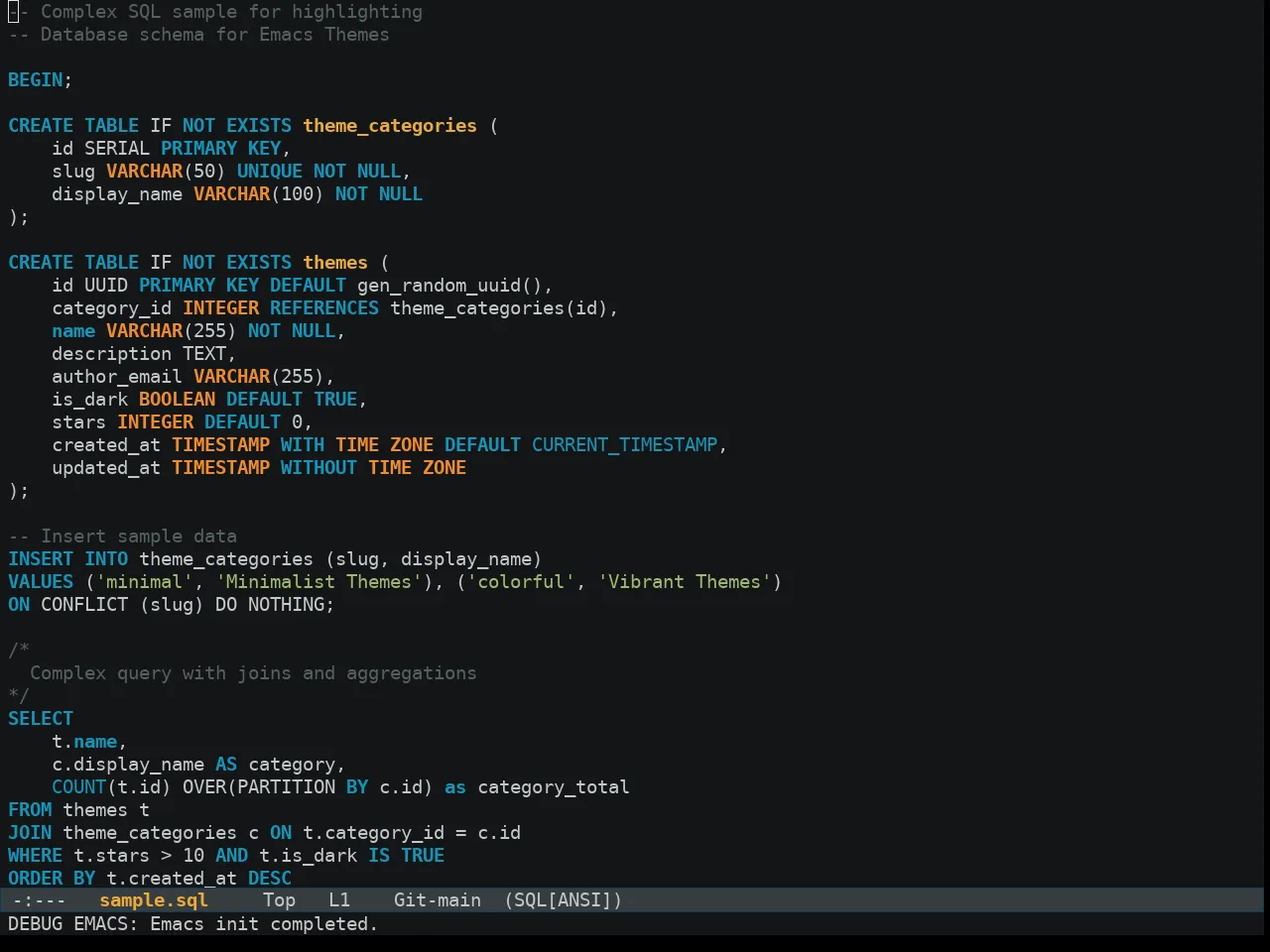The width and height of the screenshot is (1270, 952).
Task: Click the -:--- buffer status flags in mode line
Action: 40,900
